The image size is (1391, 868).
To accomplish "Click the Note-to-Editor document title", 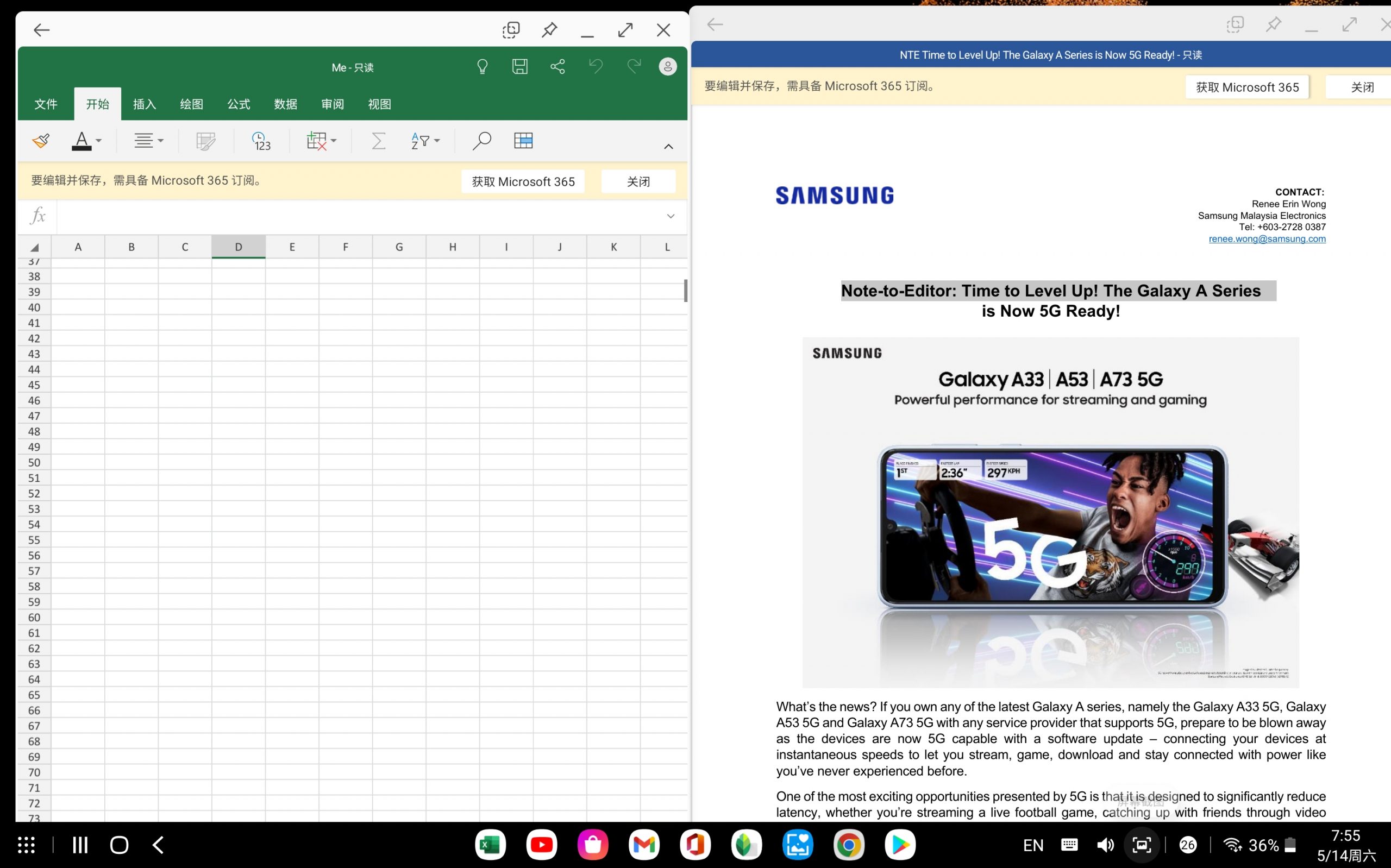I will [1050, 301].
